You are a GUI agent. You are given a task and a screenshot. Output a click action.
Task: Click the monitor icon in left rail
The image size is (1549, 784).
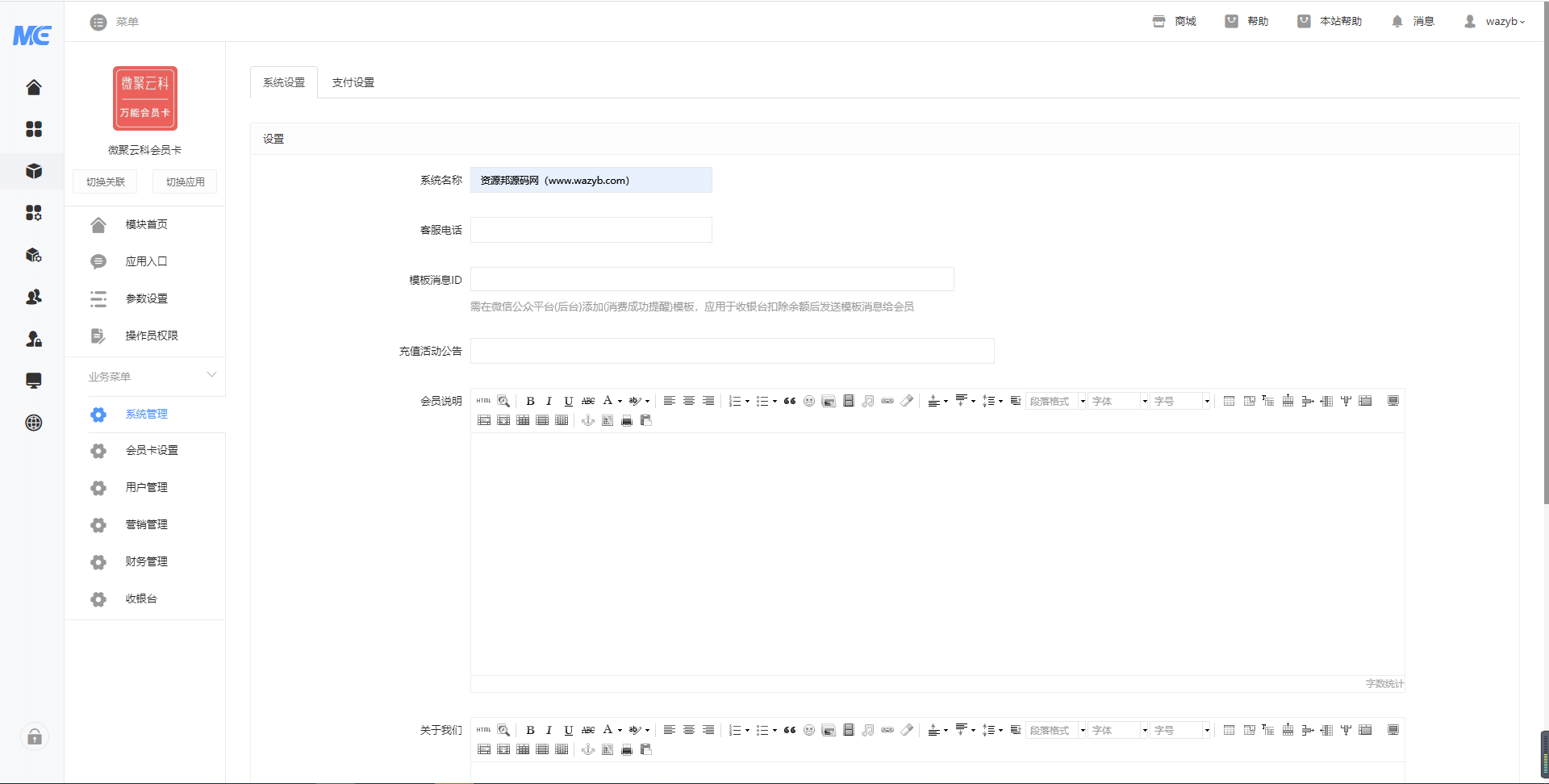point(33,381)
